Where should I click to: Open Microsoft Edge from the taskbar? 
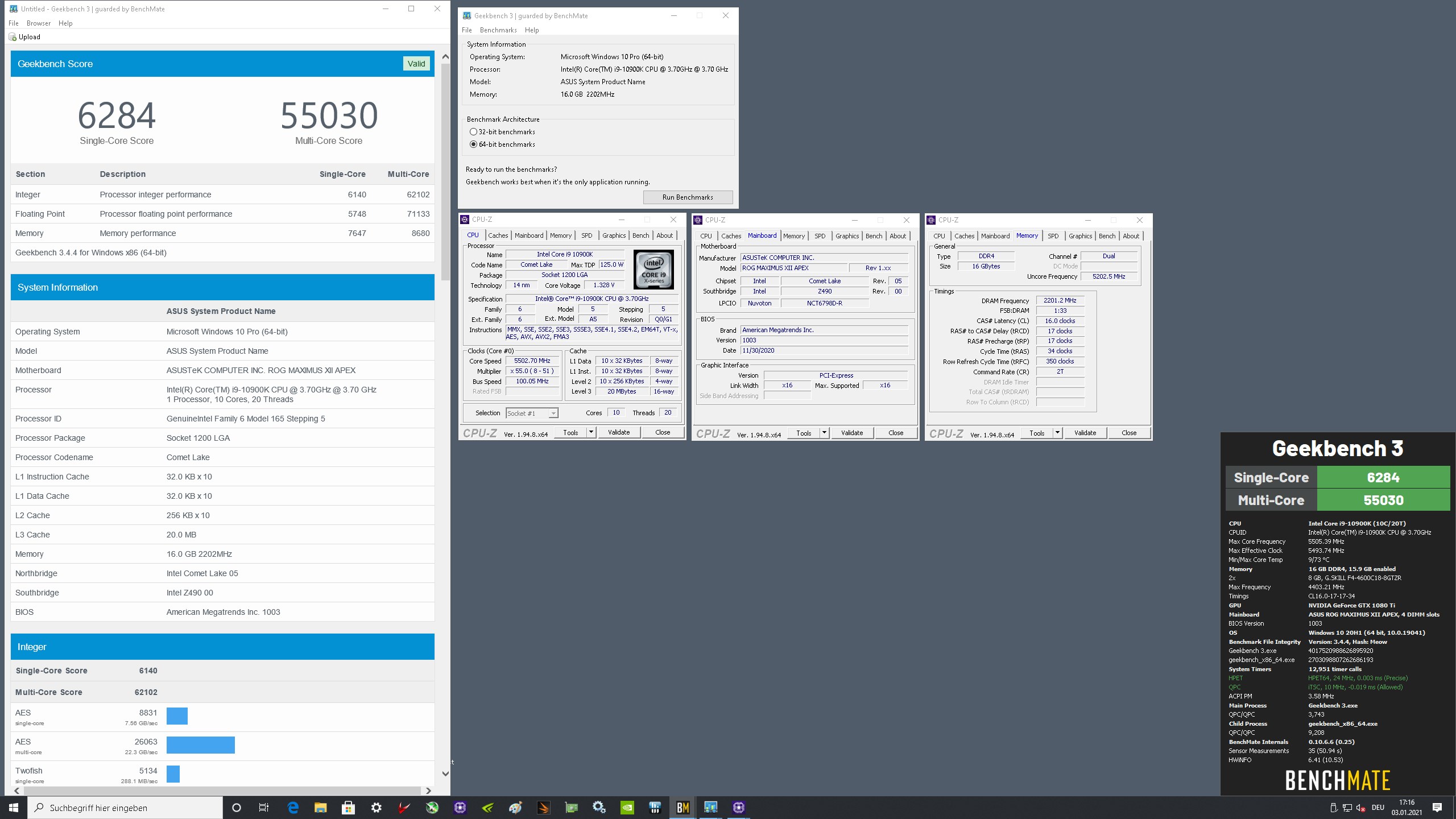coord(293,807)
